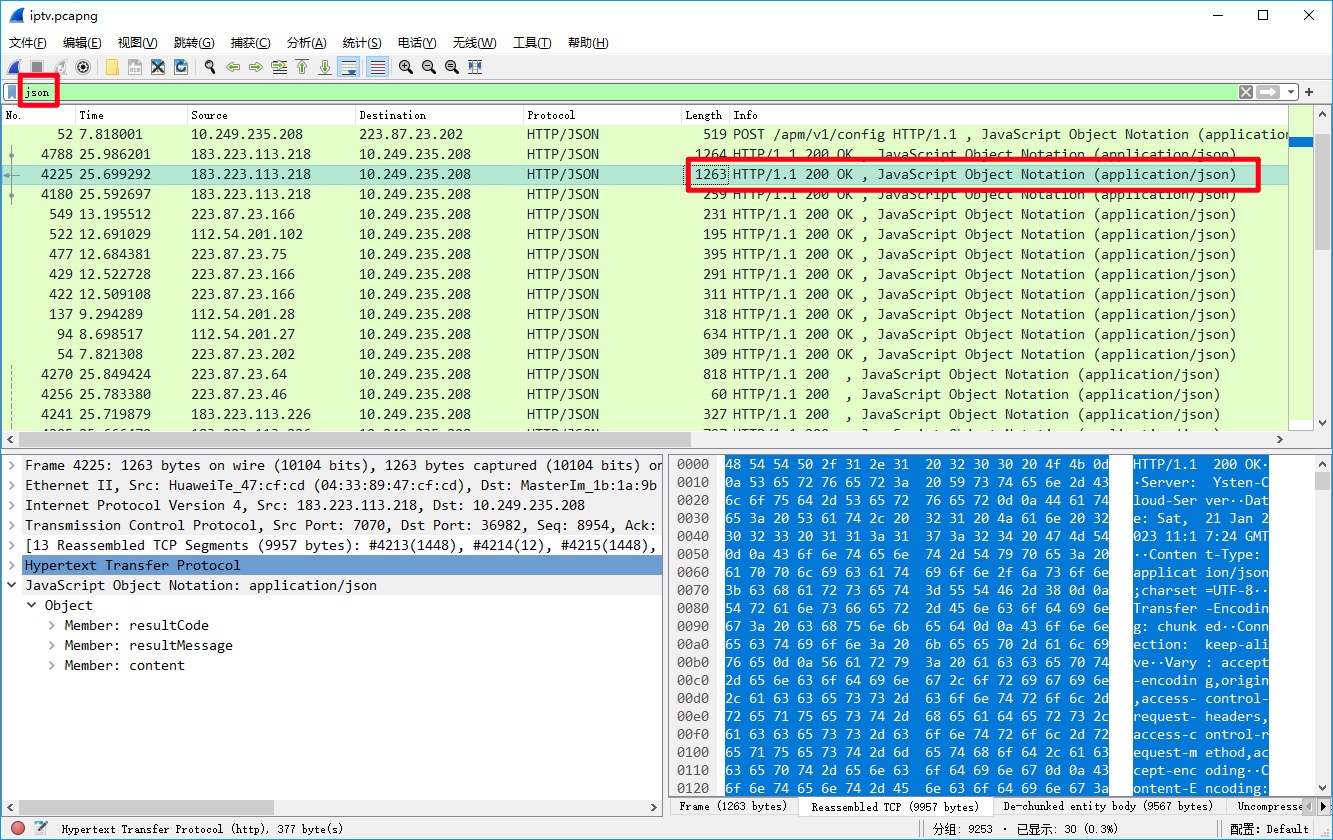
Task: Open the 视图(V) menu
Action: point(137,42)
